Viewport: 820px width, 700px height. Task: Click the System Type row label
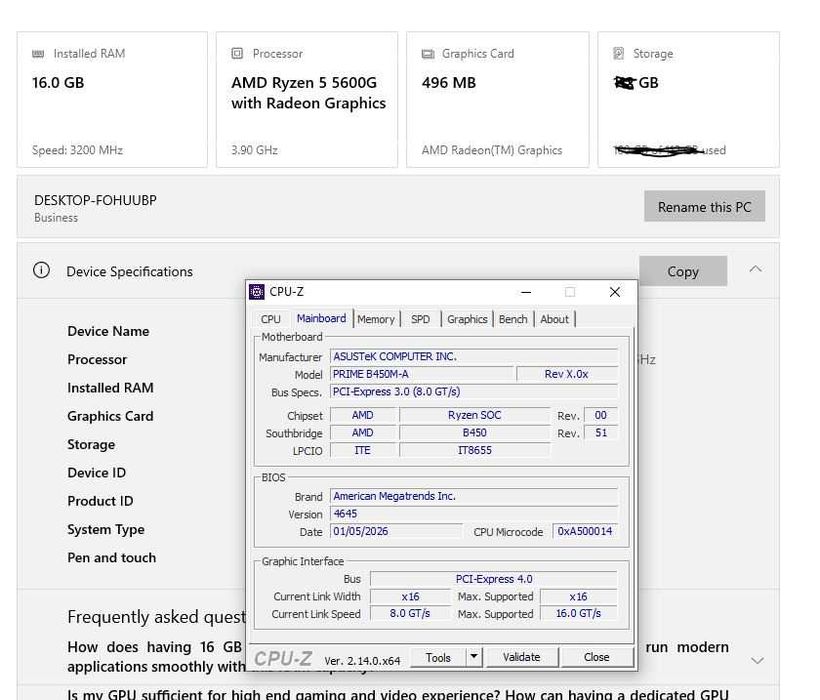point(106,530)
